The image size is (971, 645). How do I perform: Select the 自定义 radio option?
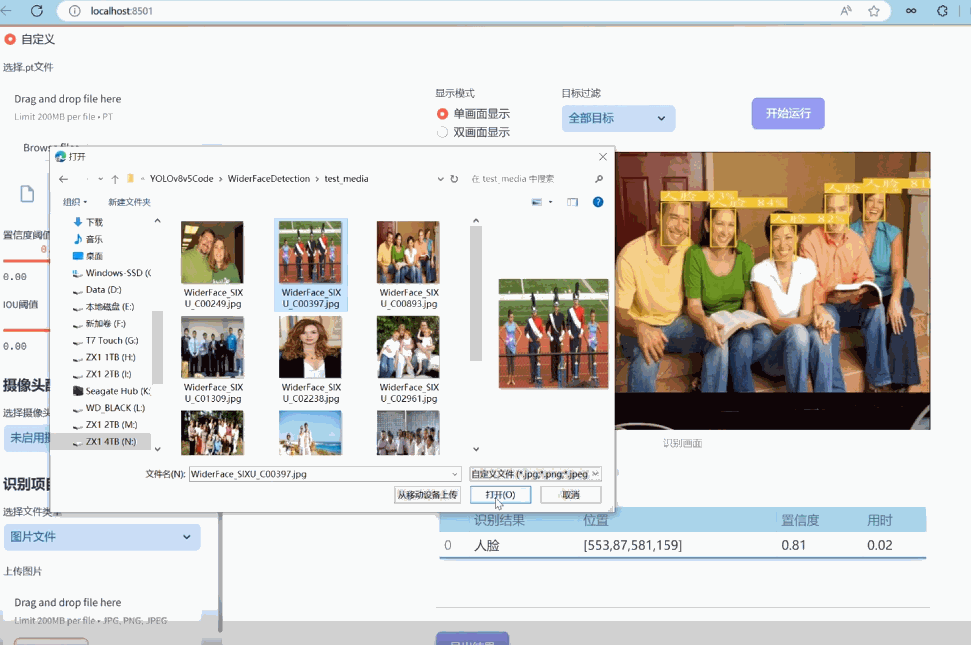coord(10,39)
